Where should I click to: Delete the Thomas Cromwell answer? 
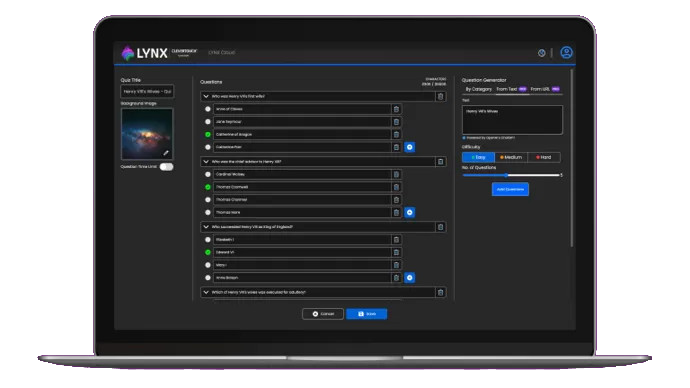click(x=396, y=187)
